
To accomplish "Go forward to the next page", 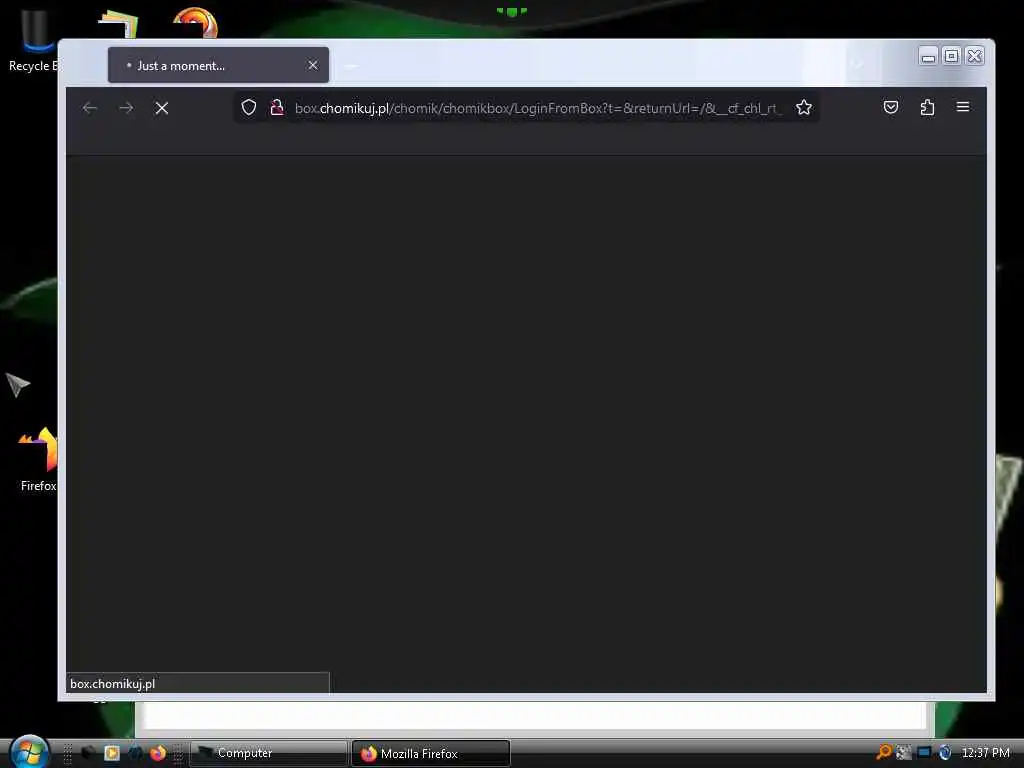I will [126, 108].
